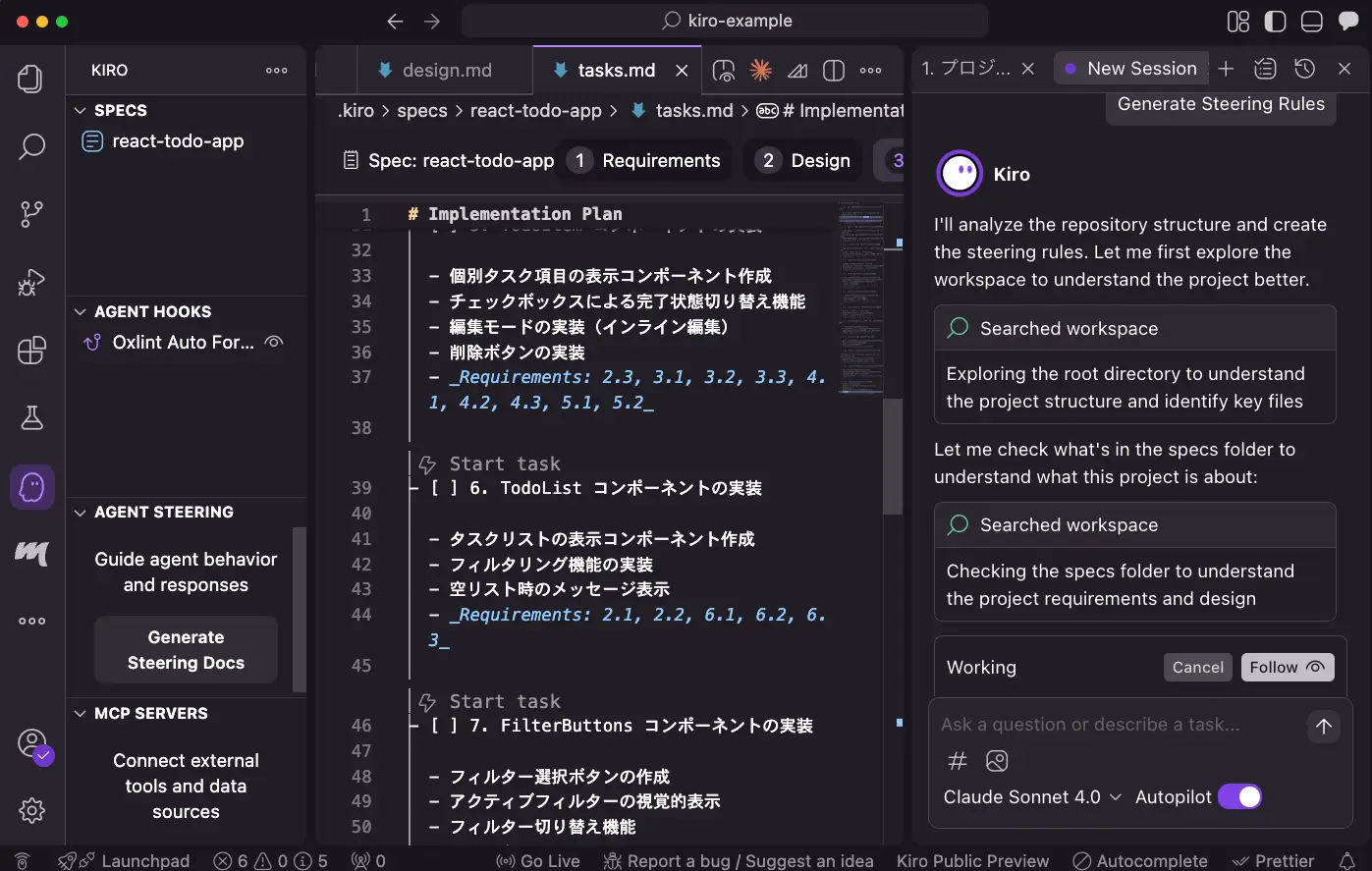Toggle the bottom panel visibility
This screenshot has height=871, width=1372.
(1311, 21)
